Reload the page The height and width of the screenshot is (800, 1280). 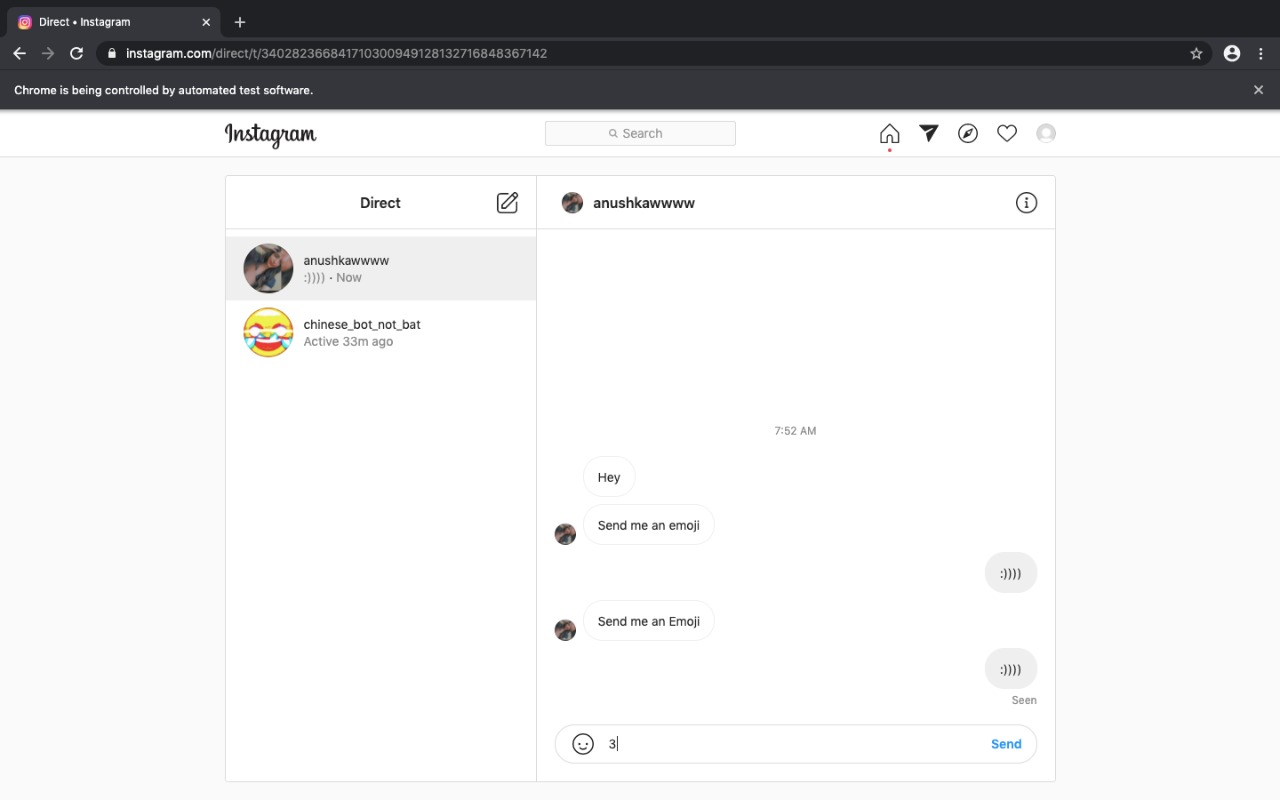point(76,53)
